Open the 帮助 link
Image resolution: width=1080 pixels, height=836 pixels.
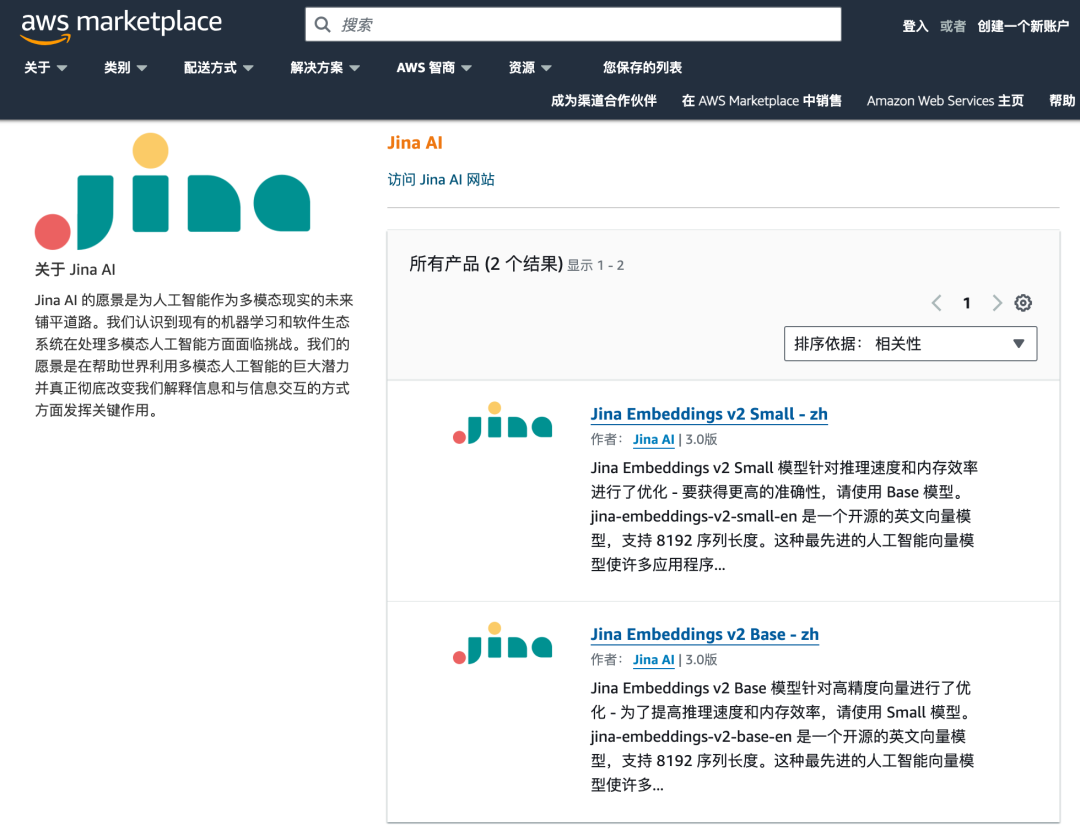pyautogui.click(x=1062, y=100)
